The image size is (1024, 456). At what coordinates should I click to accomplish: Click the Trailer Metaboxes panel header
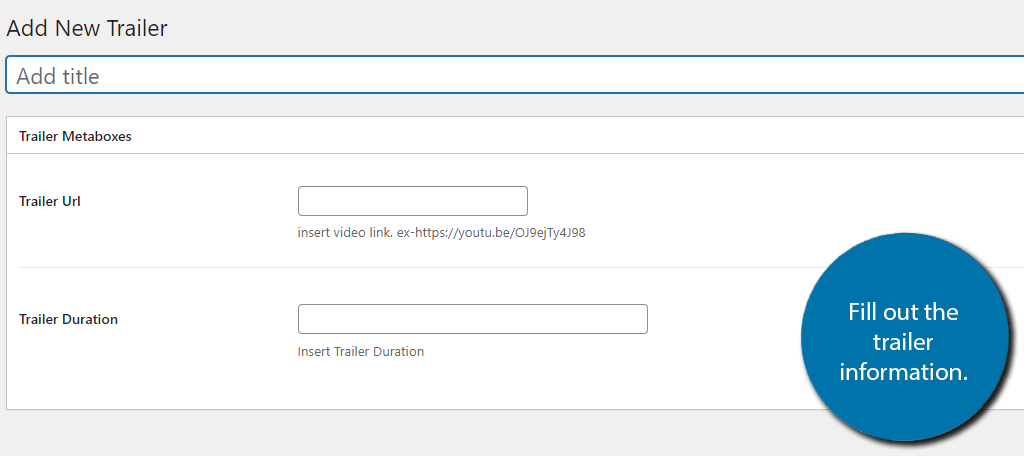515,136
